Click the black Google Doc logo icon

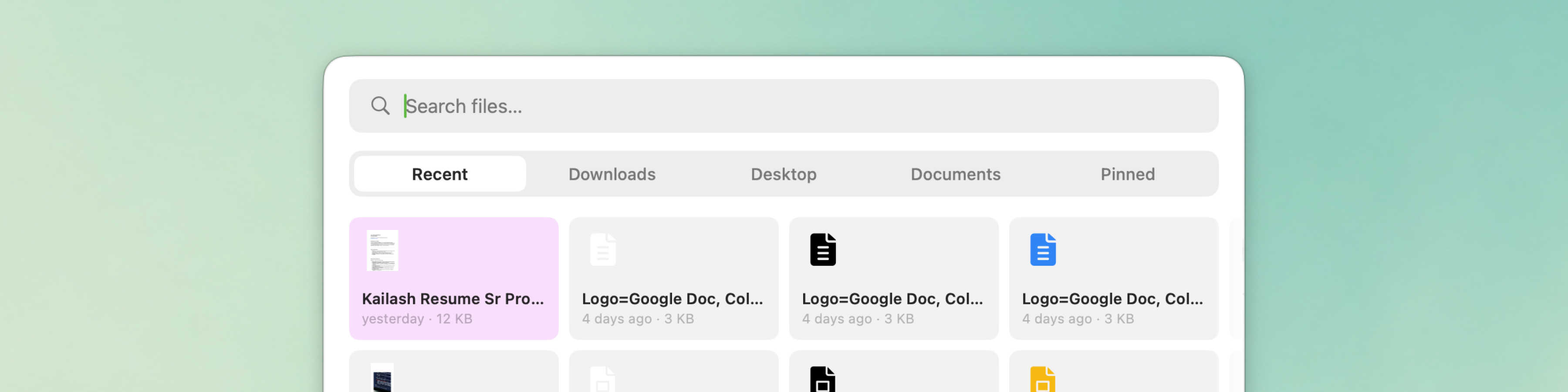pos(823,250)
